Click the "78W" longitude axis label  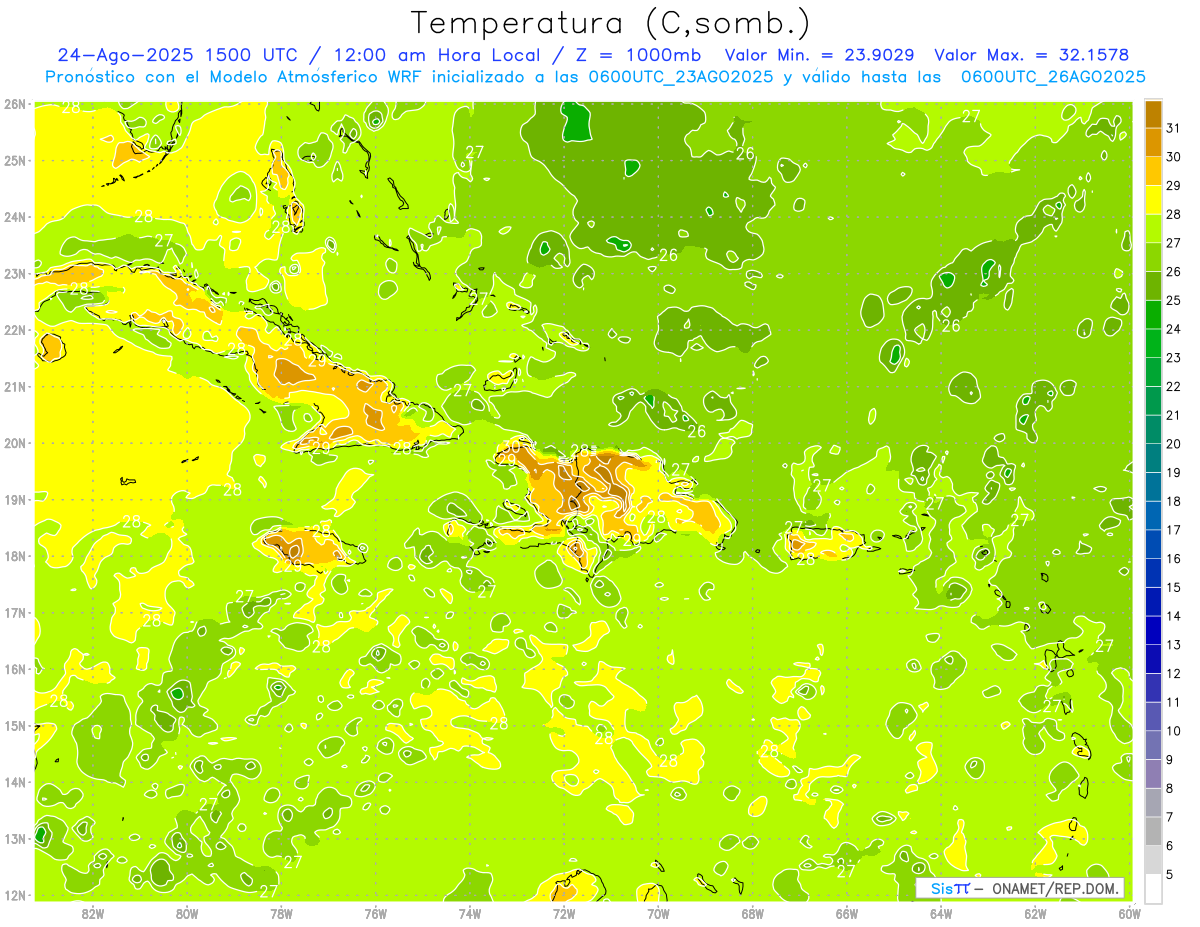click(x=281, y=913)
